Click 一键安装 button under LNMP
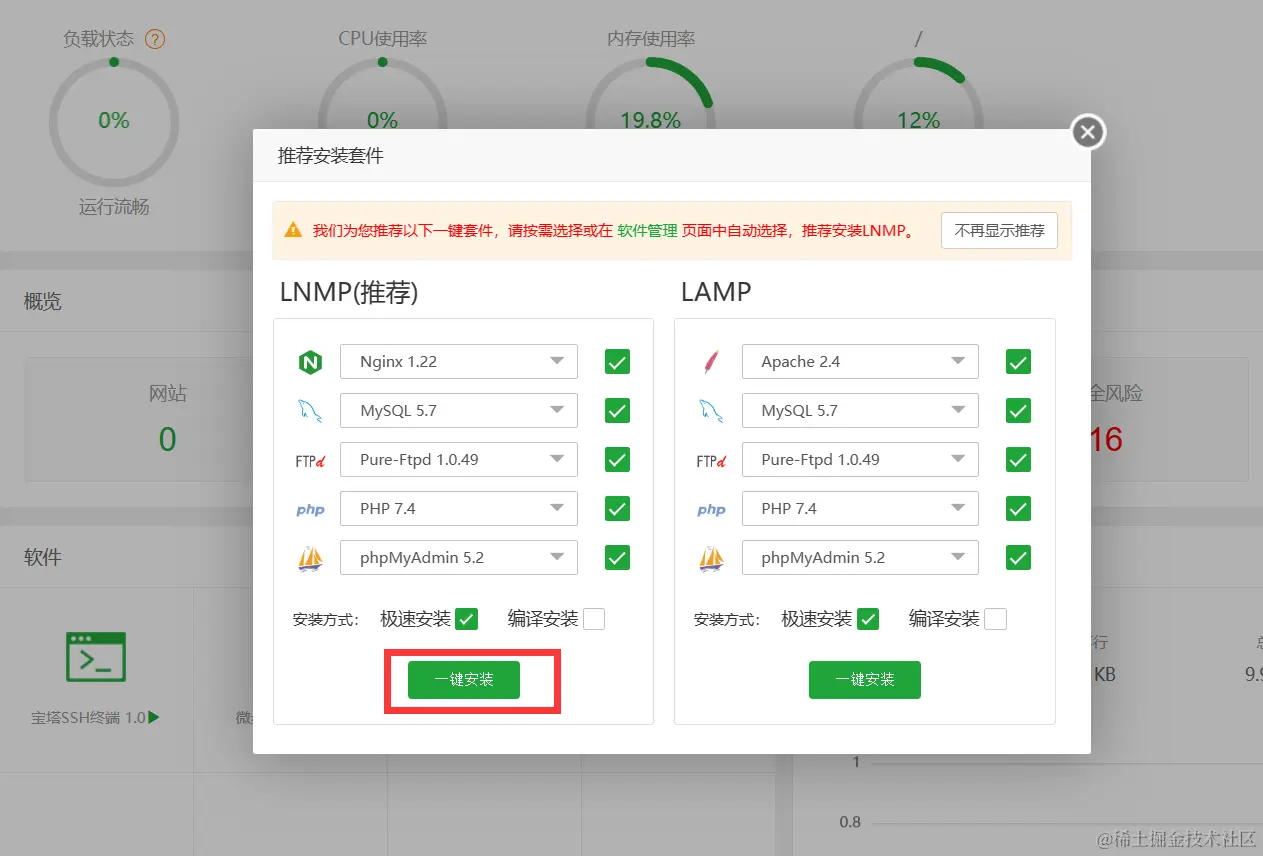This screenshot has height=856, width=1263. point(464,680)
